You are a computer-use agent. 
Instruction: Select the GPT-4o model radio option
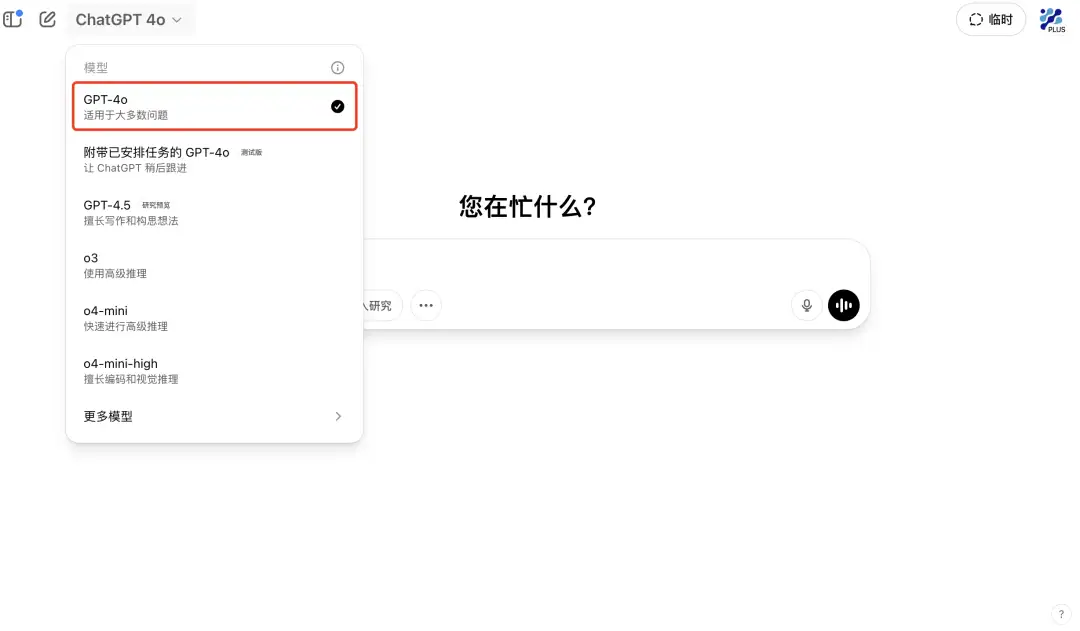pos(214,106)
